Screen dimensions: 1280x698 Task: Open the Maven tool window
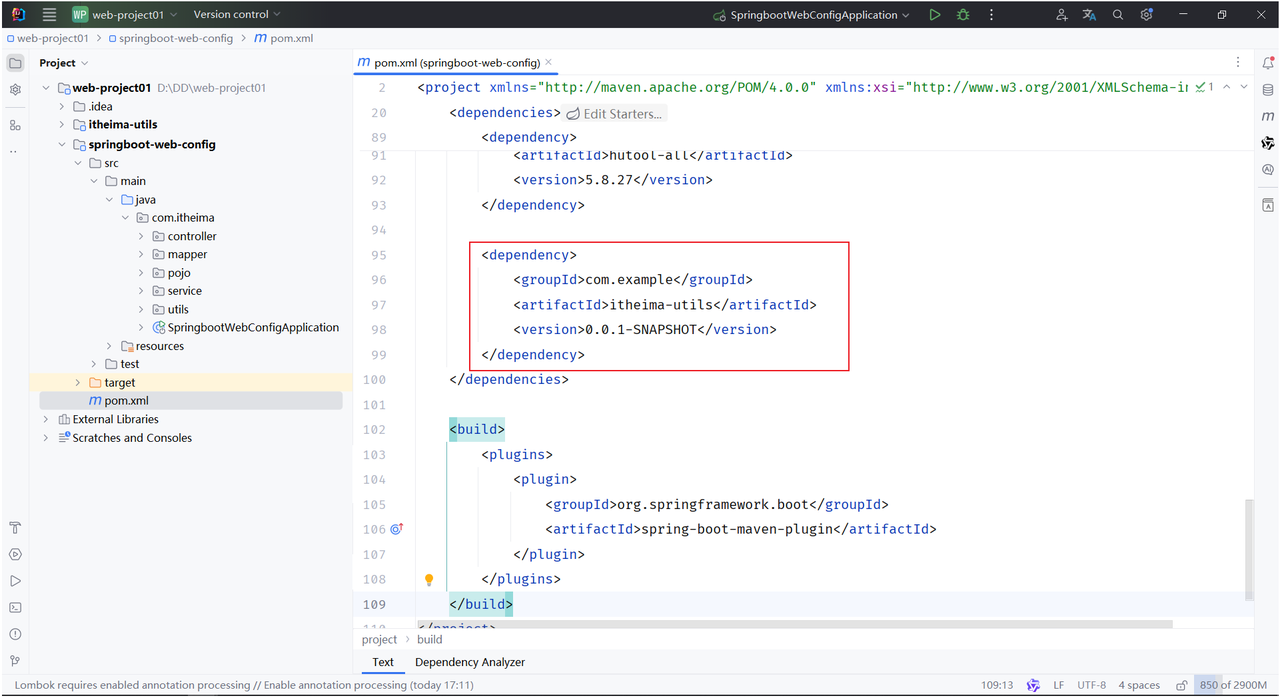tap(1267, 117)
